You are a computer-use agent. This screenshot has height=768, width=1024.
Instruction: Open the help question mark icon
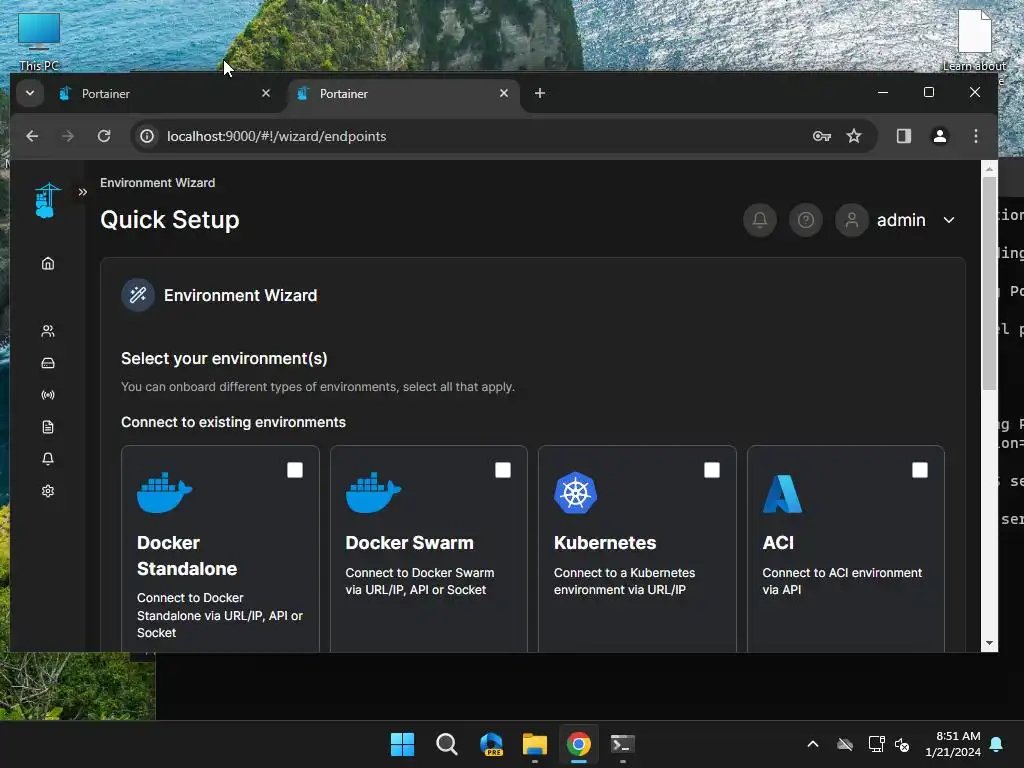point(806,220)
